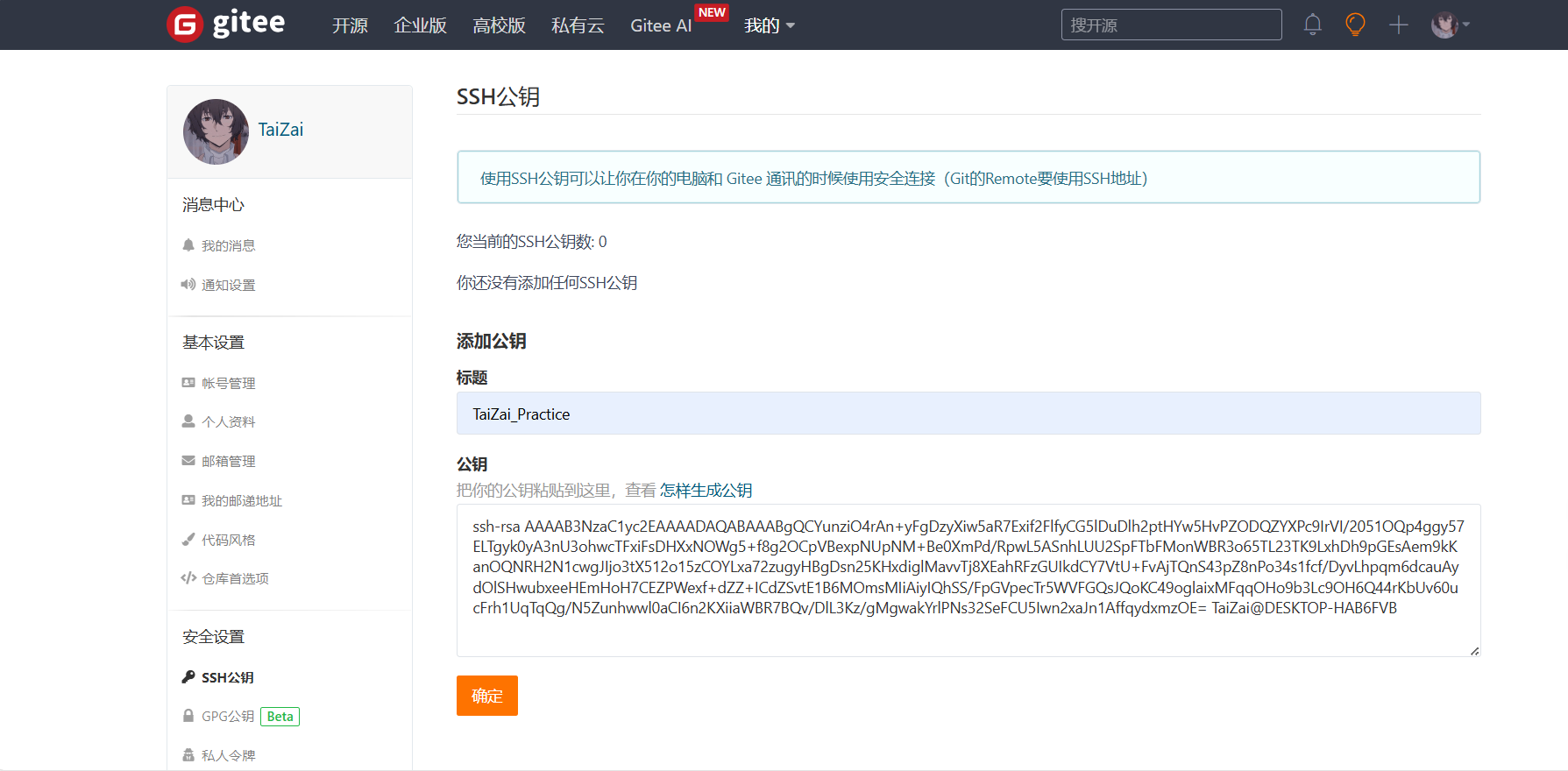Click the brush icon beside 代码风格
Screen dimensions: 1568x771
tap(188, 539)
